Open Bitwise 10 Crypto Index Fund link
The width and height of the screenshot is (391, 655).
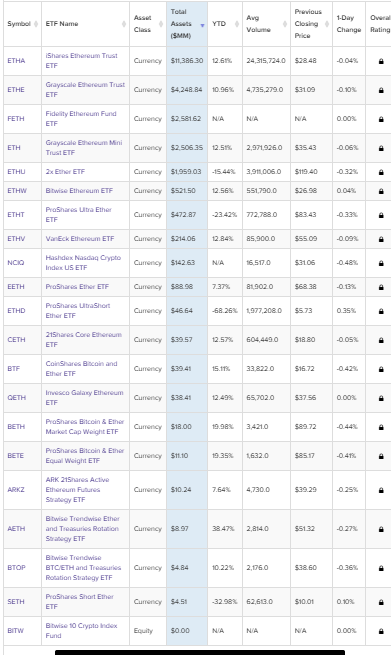point(81,630)
